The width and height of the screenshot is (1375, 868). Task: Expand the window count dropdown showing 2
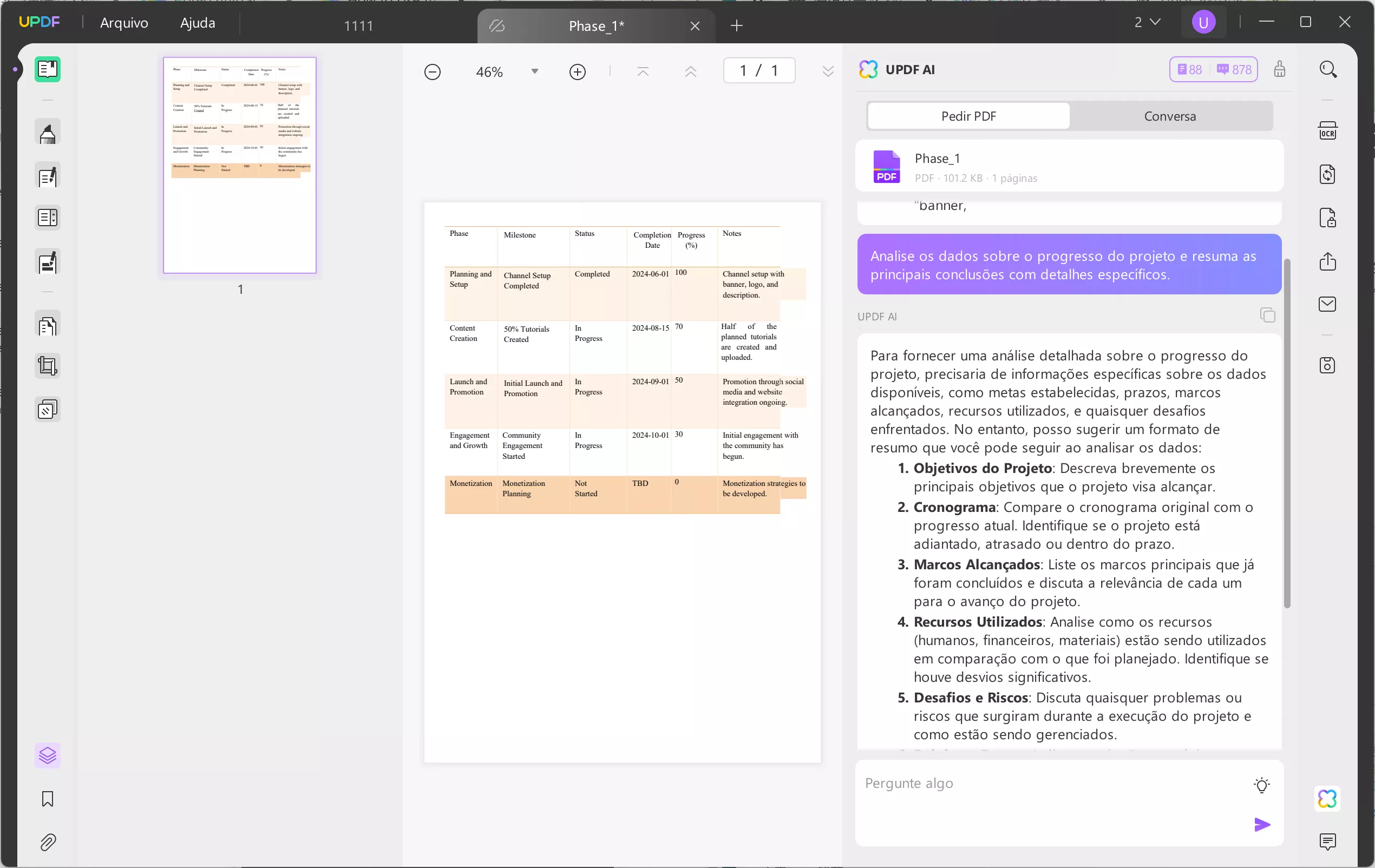1147,22
